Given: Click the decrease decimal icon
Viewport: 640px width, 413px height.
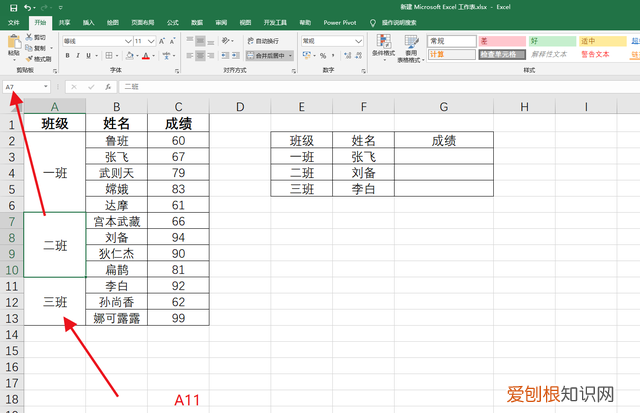Looking at the screenshot, I should click(x=358, y=56).
